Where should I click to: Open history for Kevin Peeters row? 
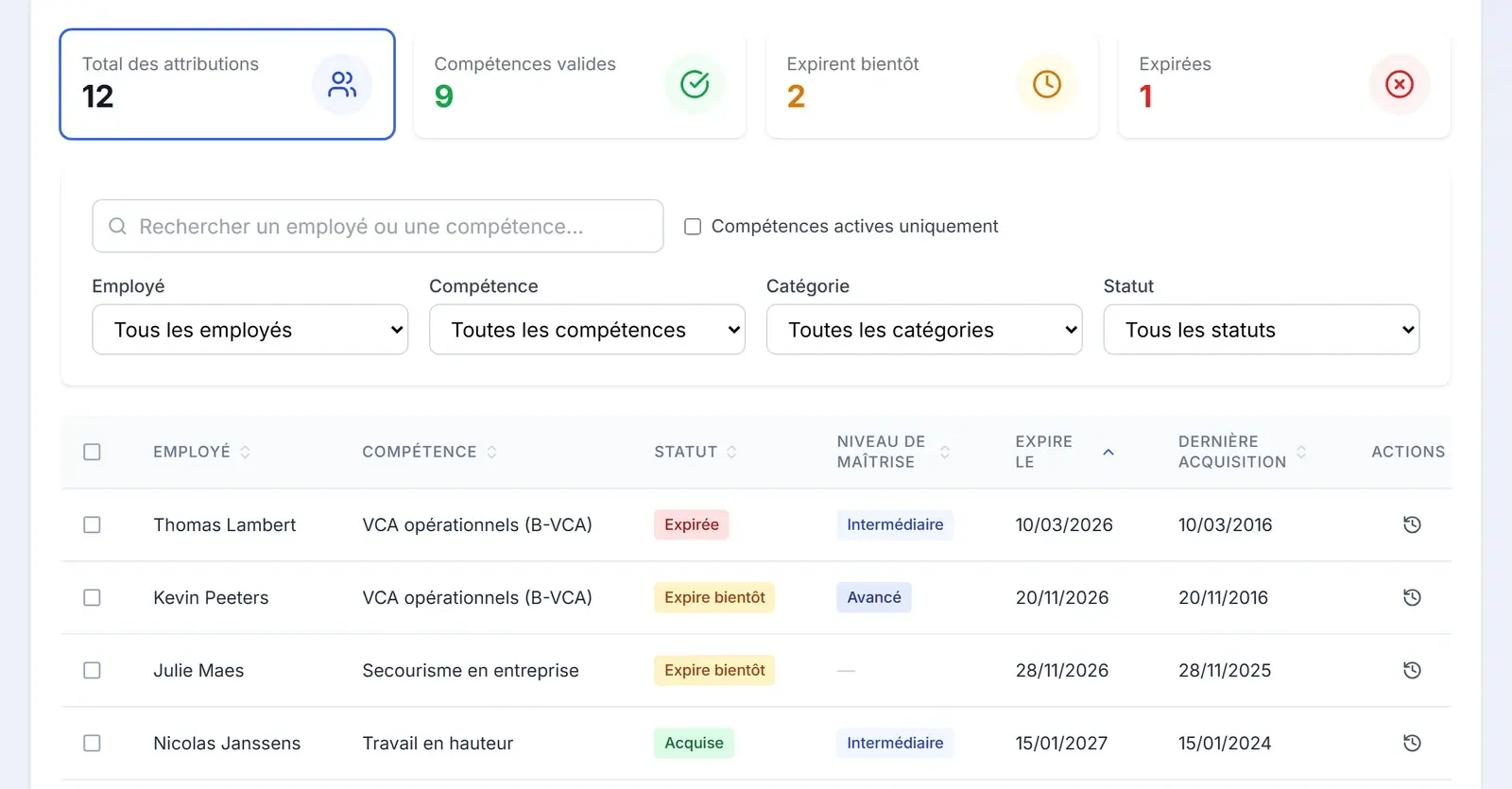[x=1412, y=597]
